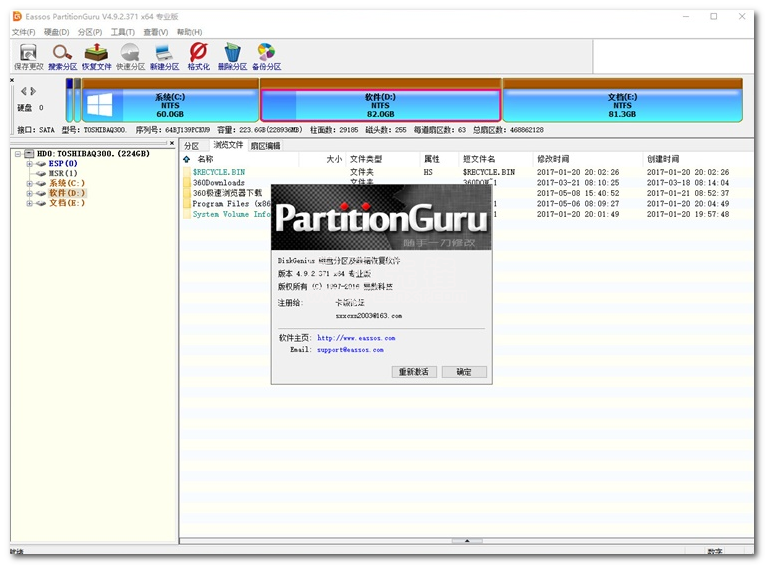Sort by the Name (名称) column header

coord(240,159)
